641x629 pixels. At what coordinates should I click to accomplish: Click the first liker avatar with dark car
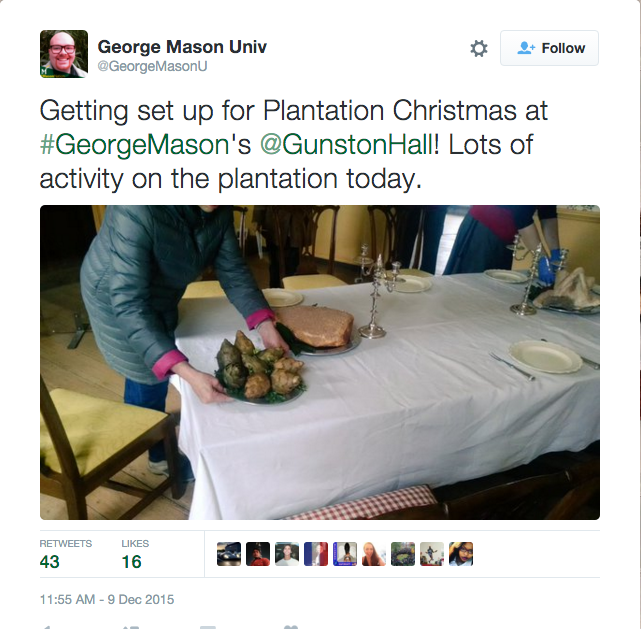point(229,554)
